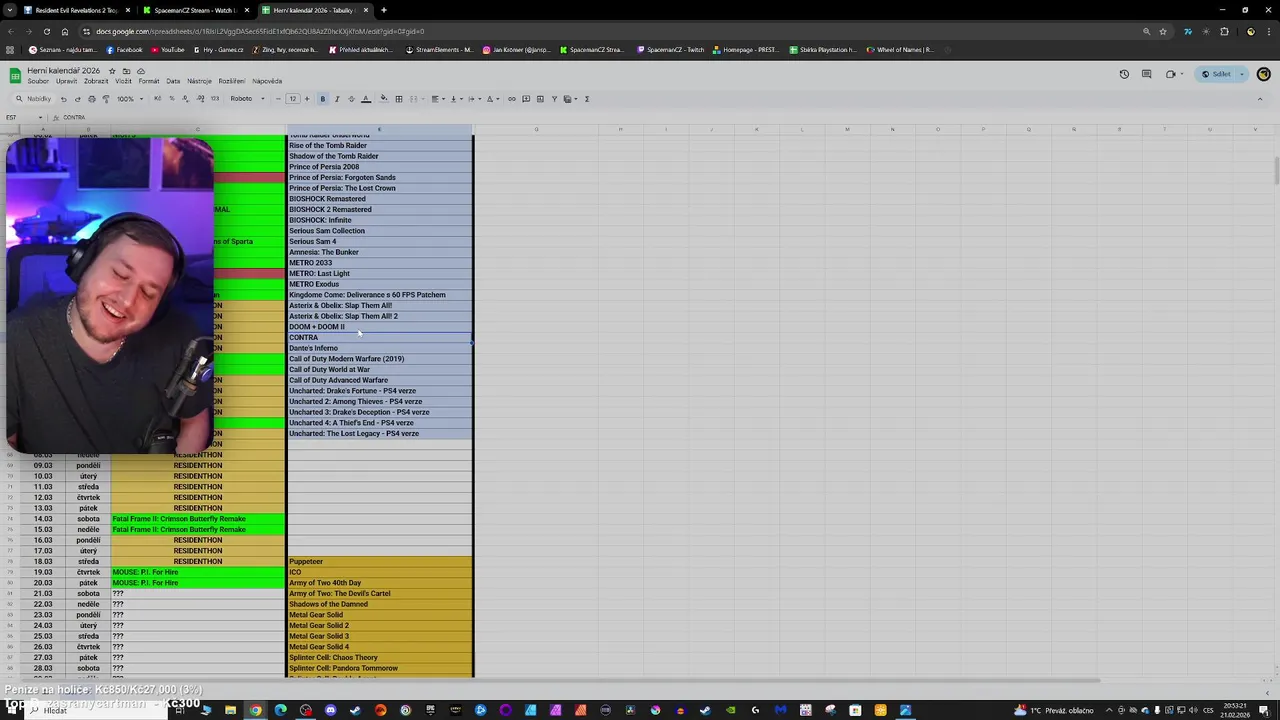Increase font size with plus button
1280x720 pixels.
click(x=307, y=99)
